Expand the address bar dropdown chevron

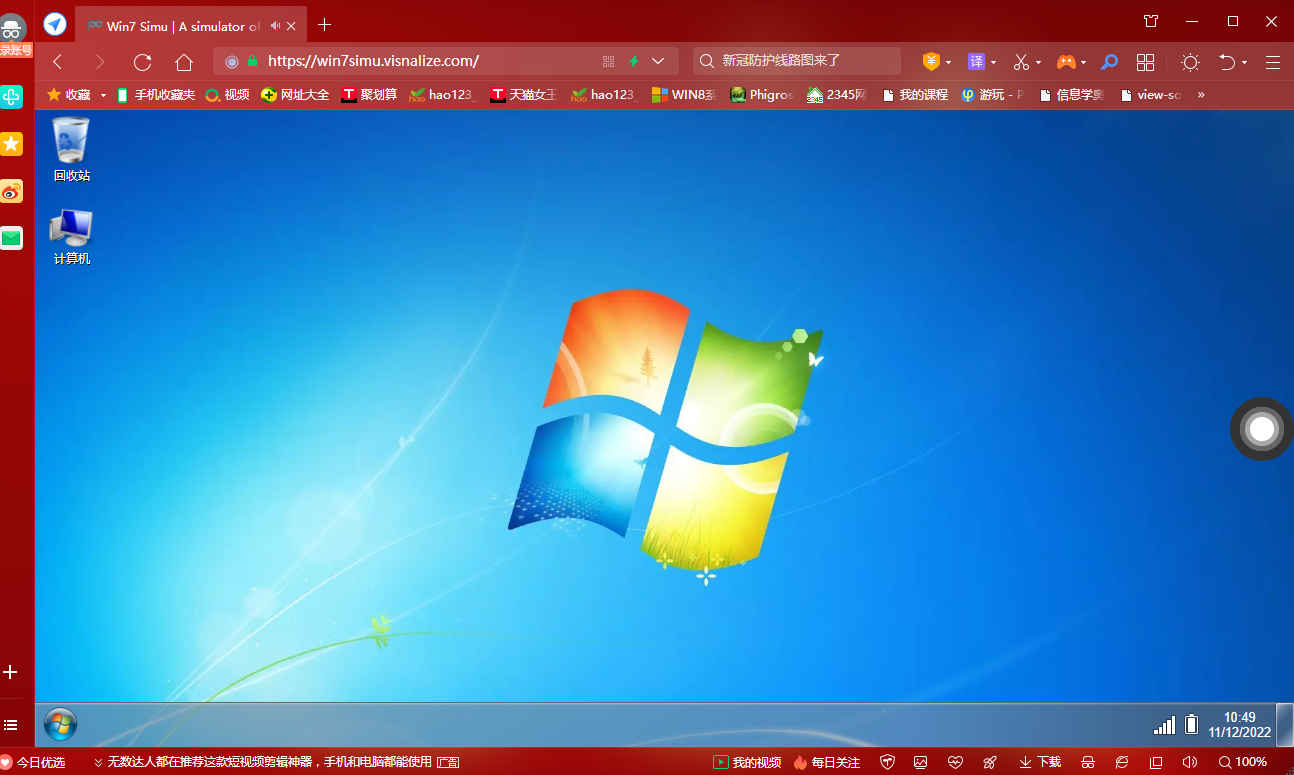(x=658, y=61)
